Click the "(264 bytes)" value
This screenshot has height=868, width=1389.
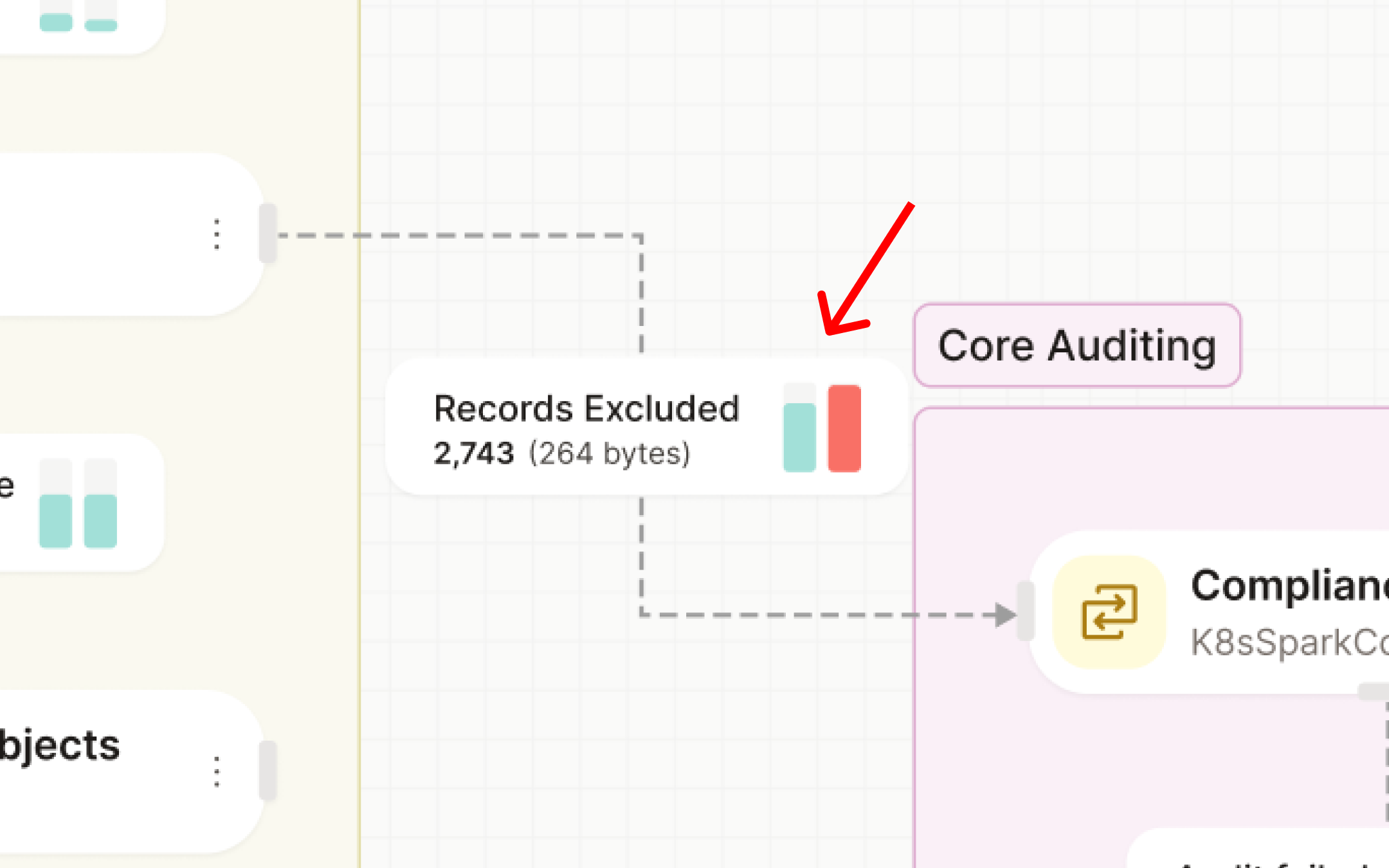tap(610, 453)
